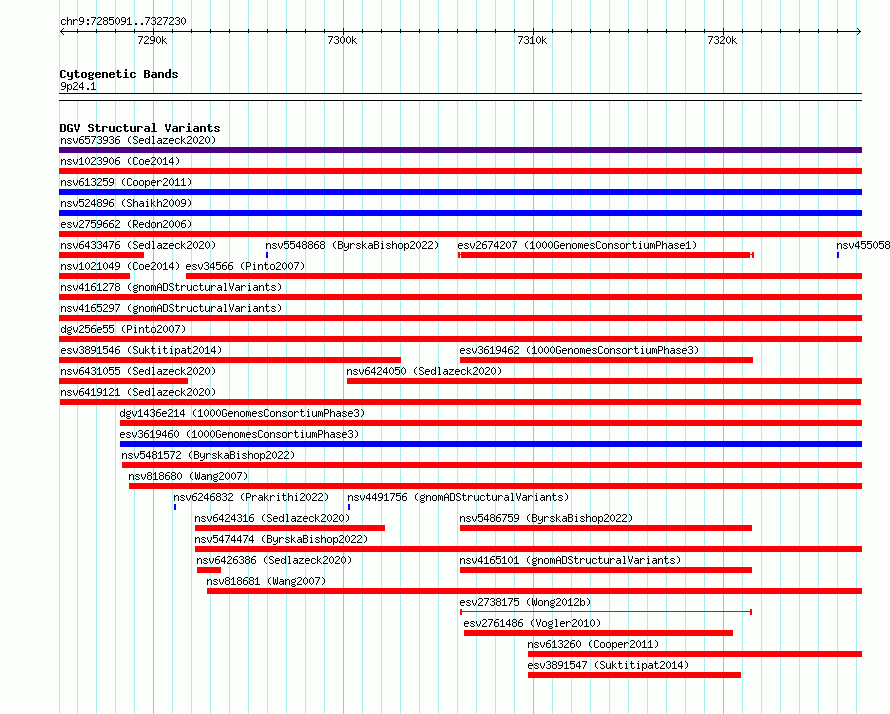Open nsv818680 (Wang2007) label
This screenshot has height=714, width=890.
[188, 476]
